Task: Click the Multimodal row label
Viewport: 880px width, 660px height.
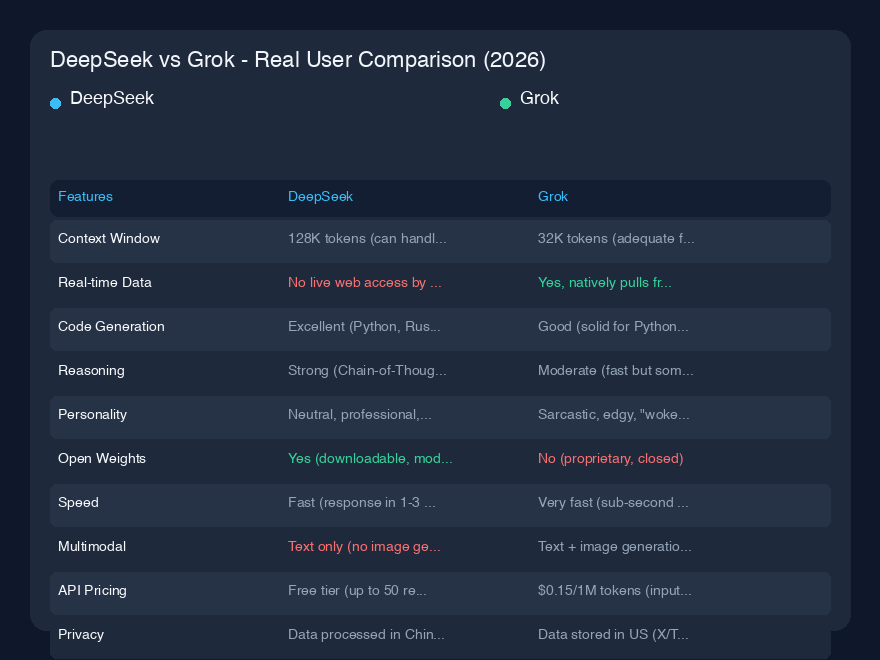Action: point(92,547)
